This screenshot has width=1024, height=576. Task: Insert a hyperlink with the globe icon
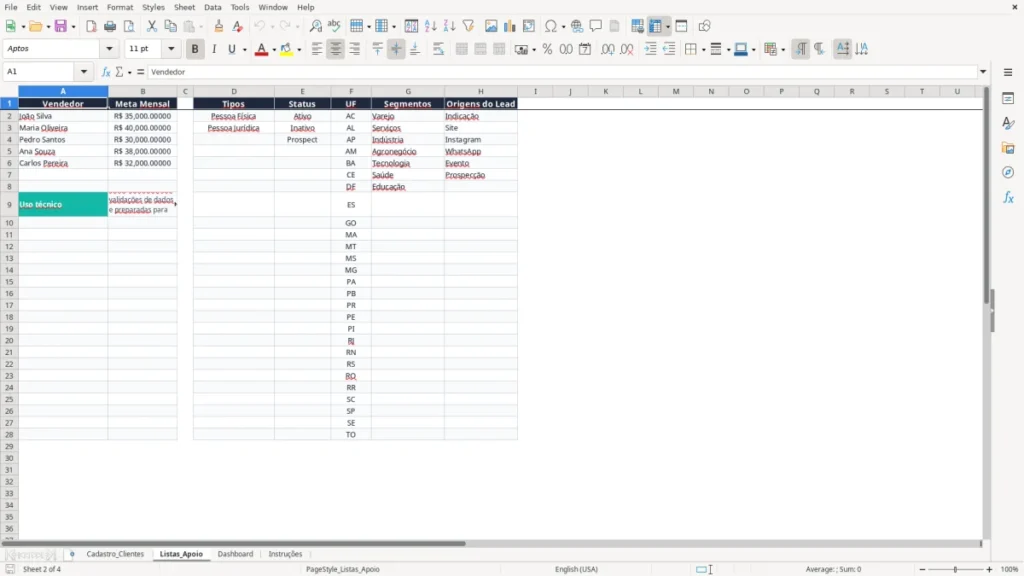coord(577,26)
